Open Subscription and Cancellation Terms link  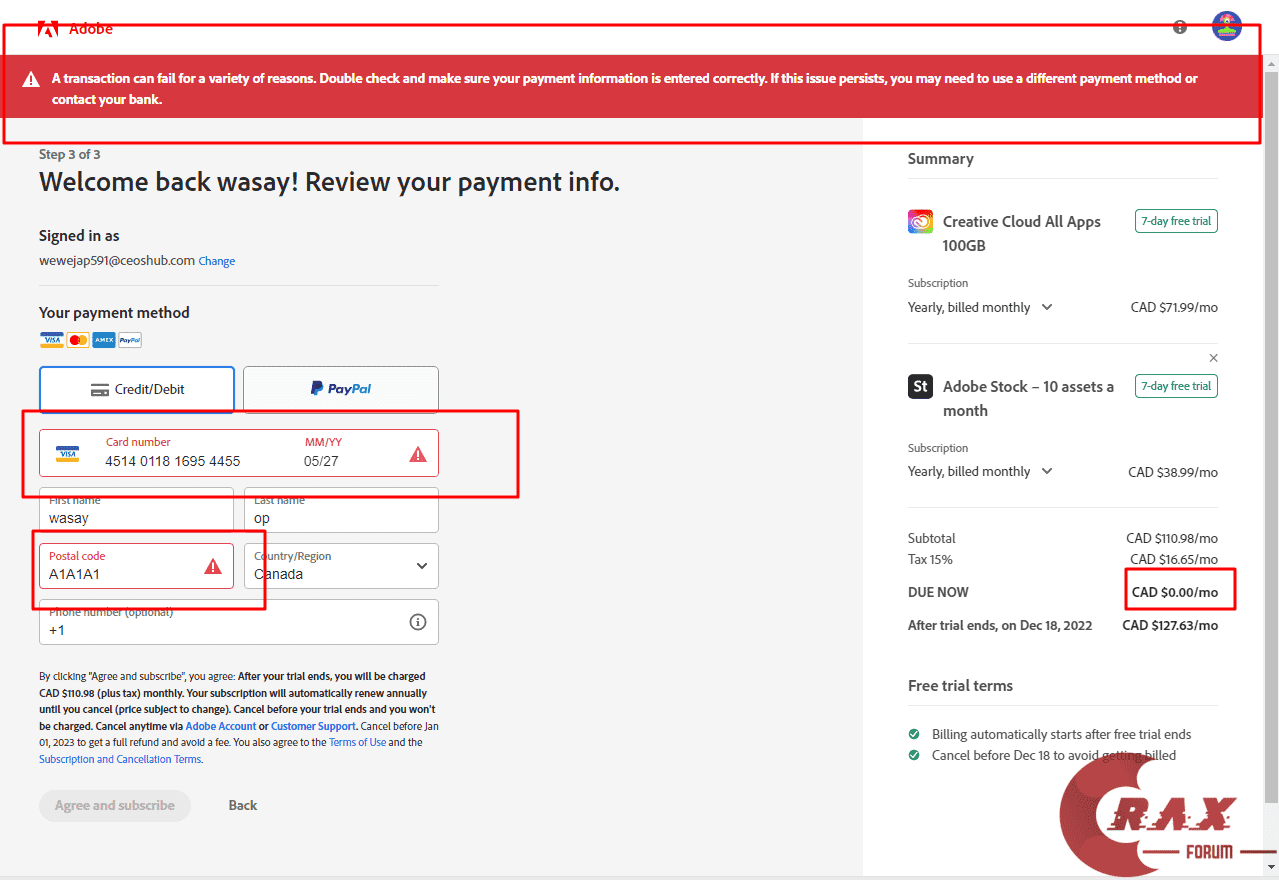point(120,759)
